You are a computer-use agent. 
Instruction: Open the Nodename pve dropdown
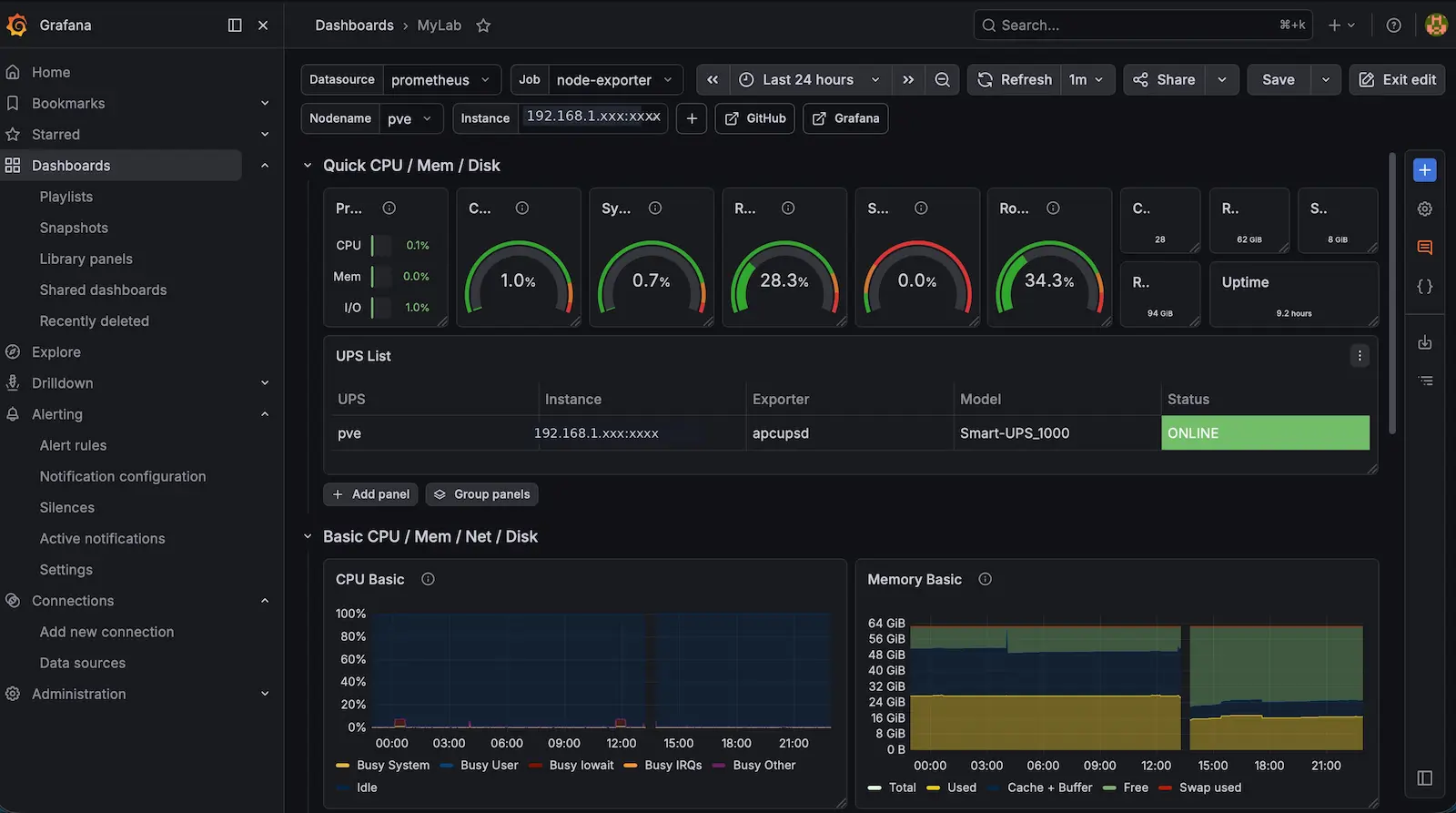pyautogui.click(x=410, y=118)
